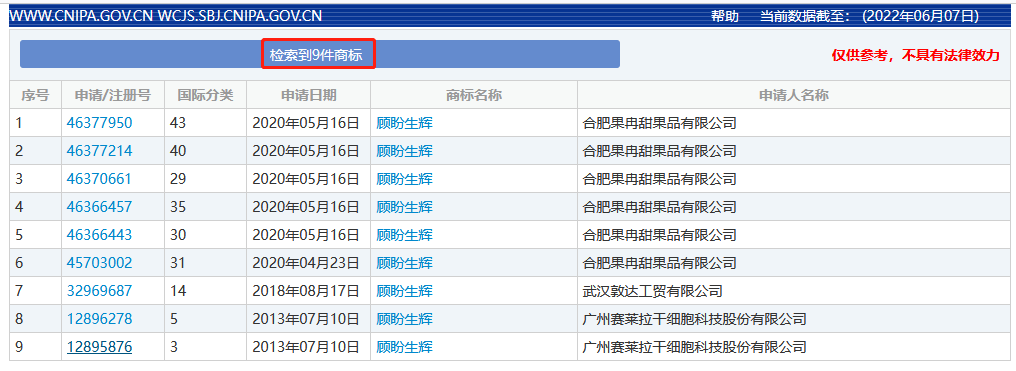Click 顾盼生辉 trademark in row 3
The width and height of the screenshot is (1016, 371).
(x=404, y=179)
